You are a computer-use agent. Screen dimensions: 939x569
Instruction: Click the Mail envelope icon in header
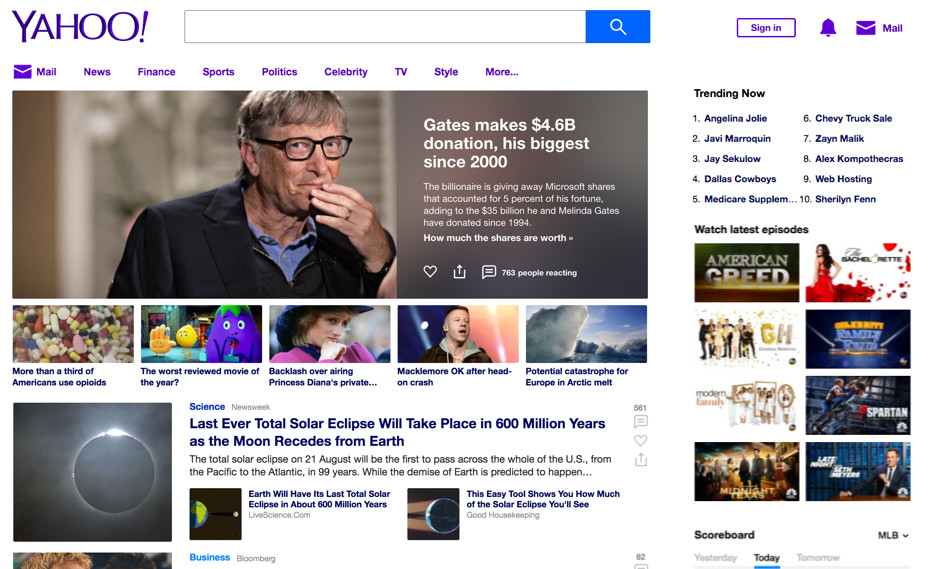[x=866, y=28]
